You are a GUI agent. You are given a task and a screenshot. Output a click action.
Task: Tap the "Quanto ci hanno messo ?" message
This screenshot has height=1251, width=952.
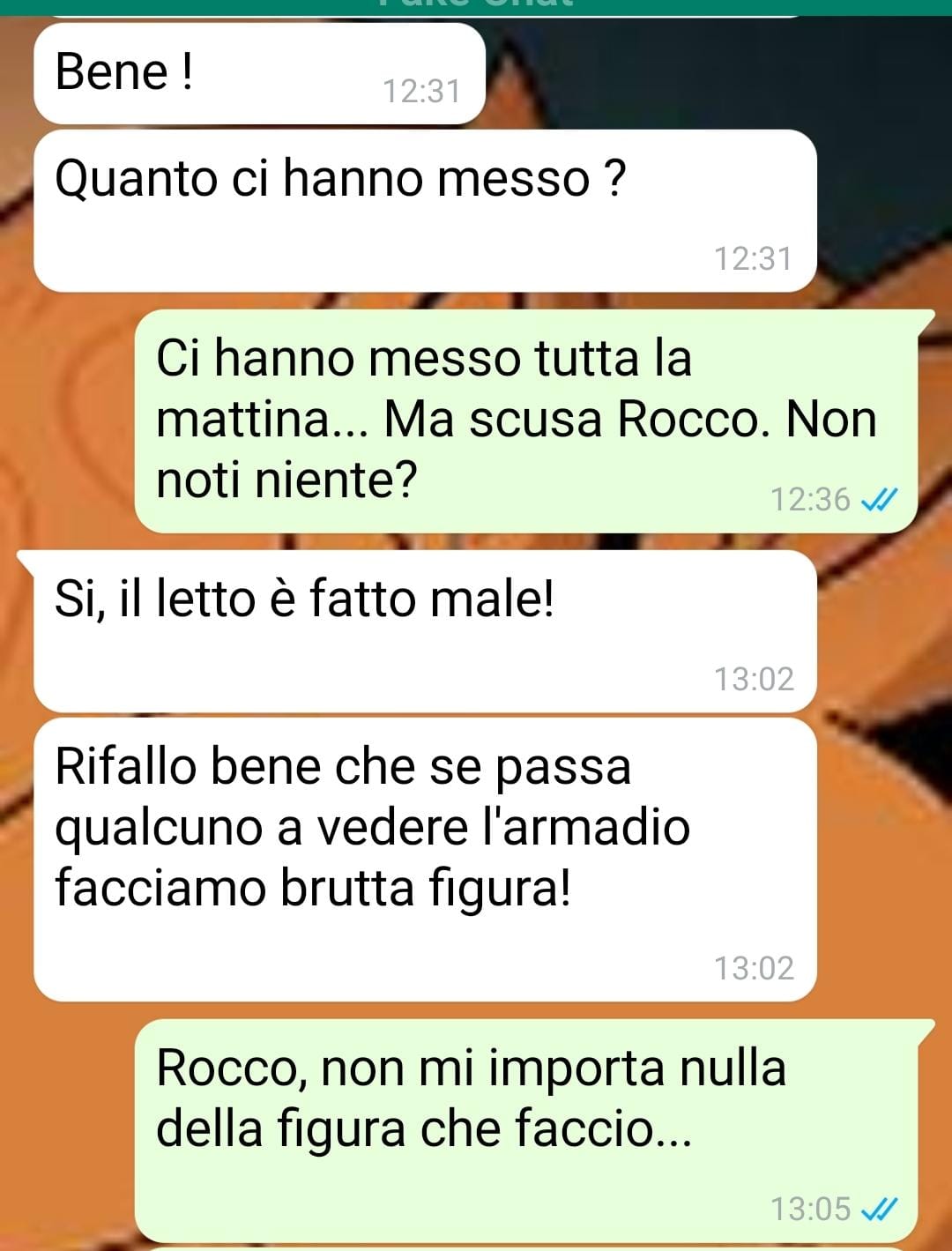(425, 211)
